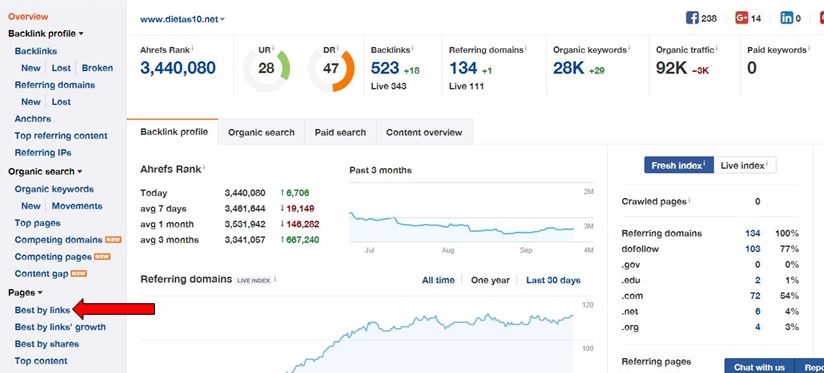Image resolution: width=824 pixels, height=373 pixels.
Task: Show All time referring domains range
Action: coord(438,281)
